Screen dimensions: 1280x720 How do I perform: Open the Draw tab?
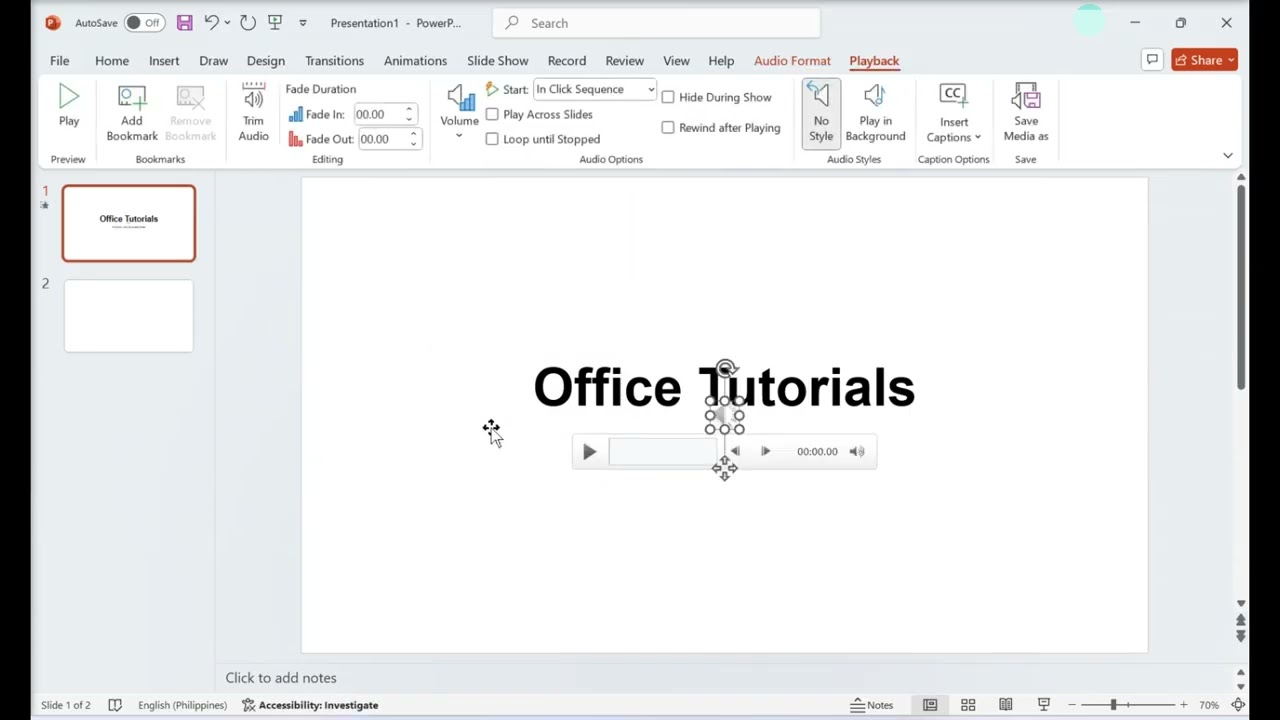(213, 60)
